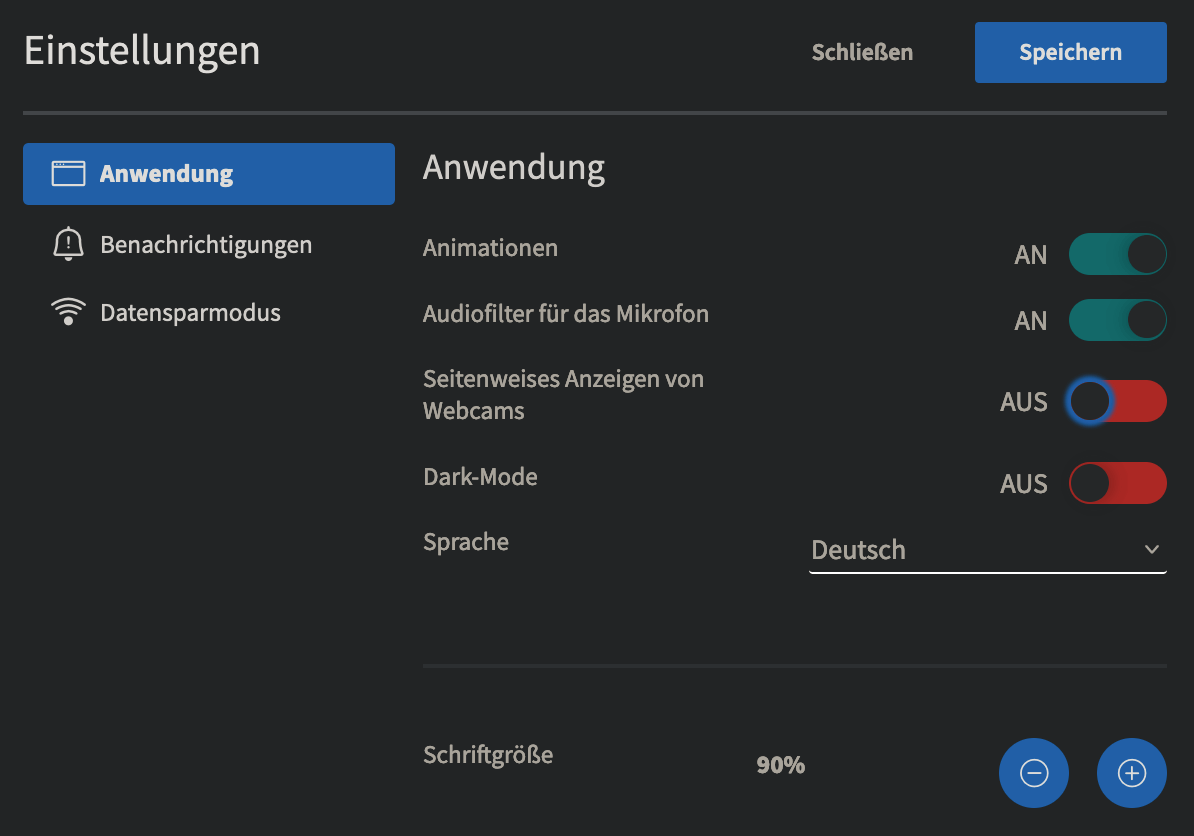Switch to the Benachrichtigungen tab
Viewport: 1194px width, 836px height.
point(206,245)
